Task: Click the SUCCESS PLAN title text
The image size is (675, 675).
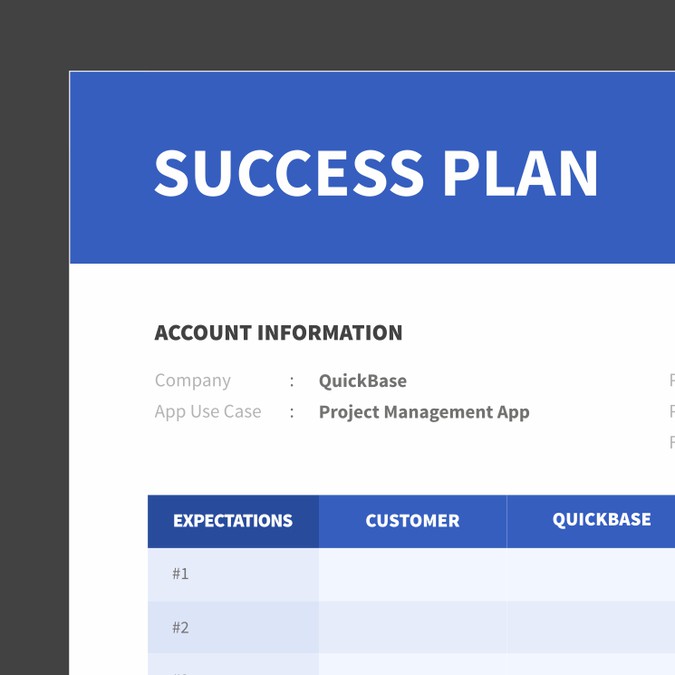Action: [376, 172]
